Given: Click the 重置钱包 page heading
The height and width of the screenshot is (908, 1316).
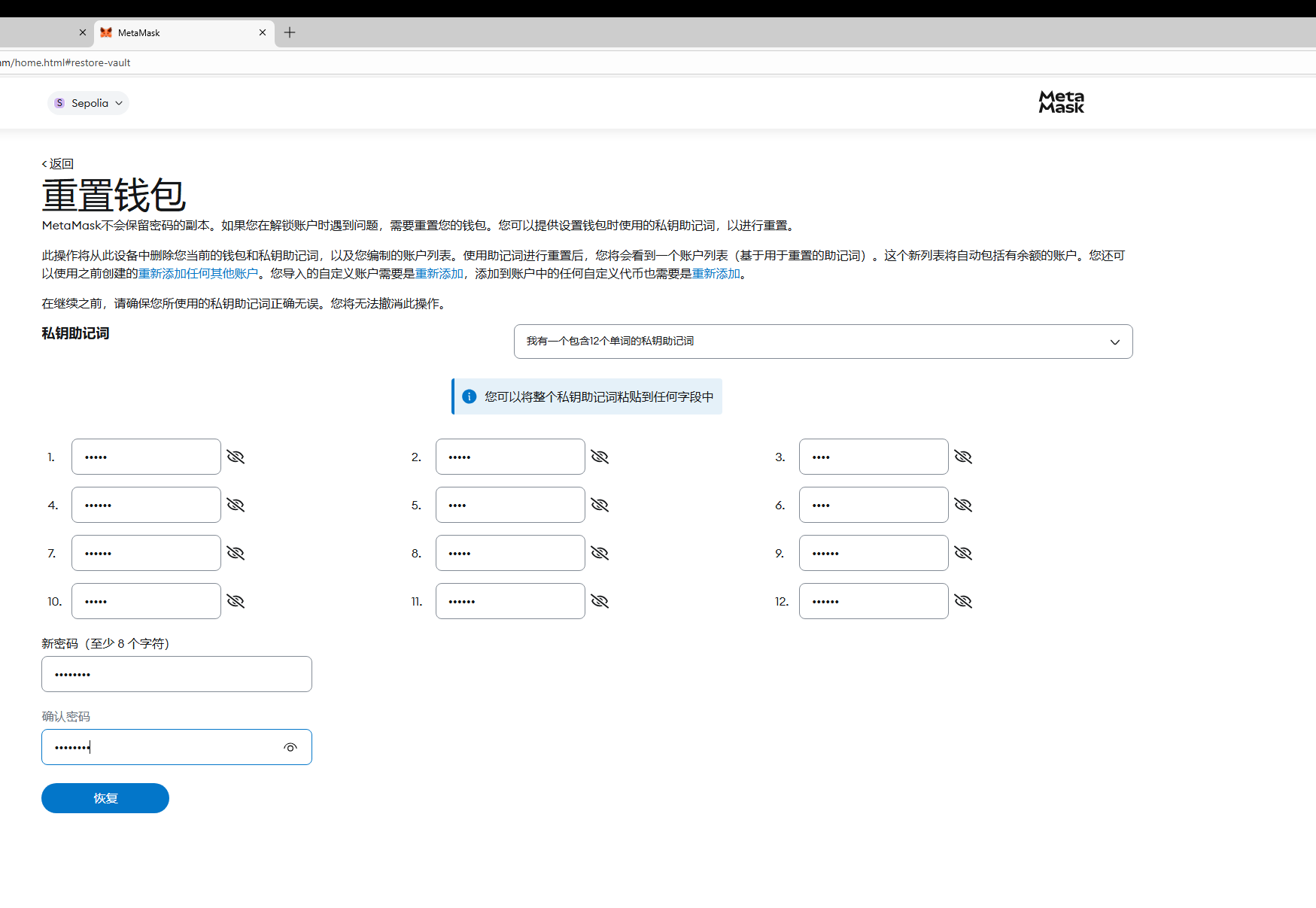Looking at the screenshot, I should coord(114,196).
